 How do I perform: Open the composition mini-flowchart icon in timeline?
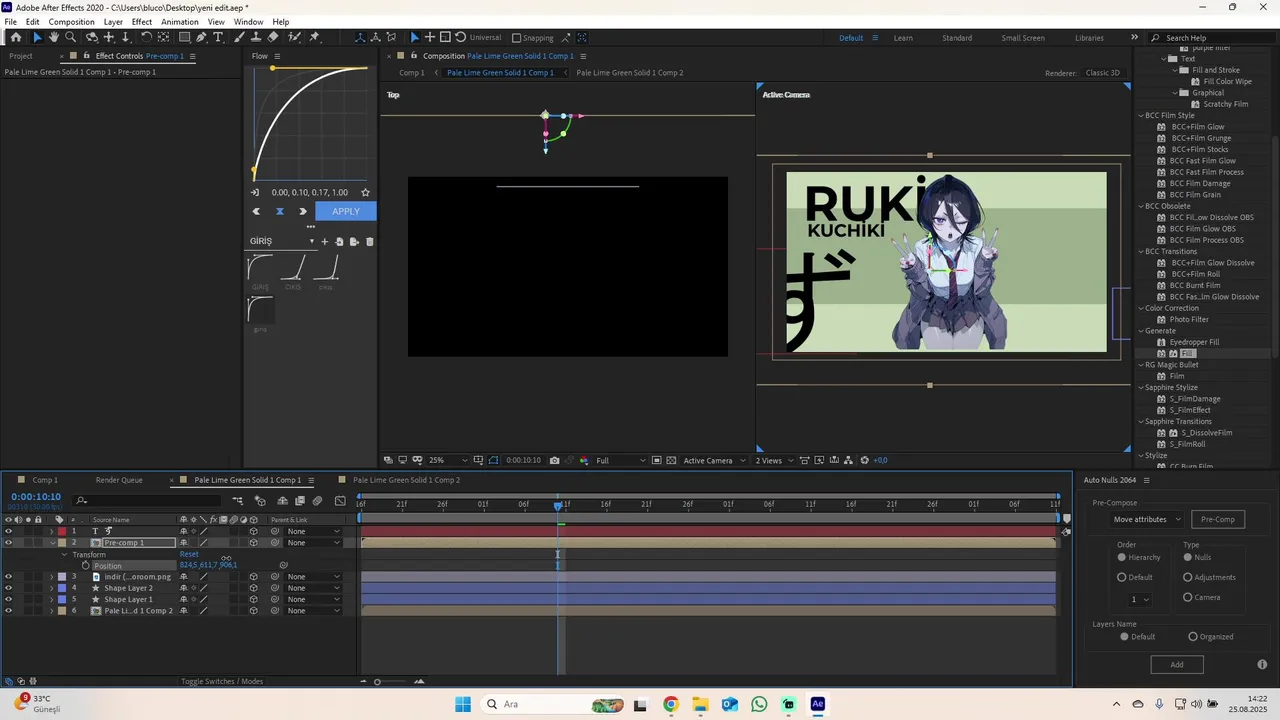[238, 500]
